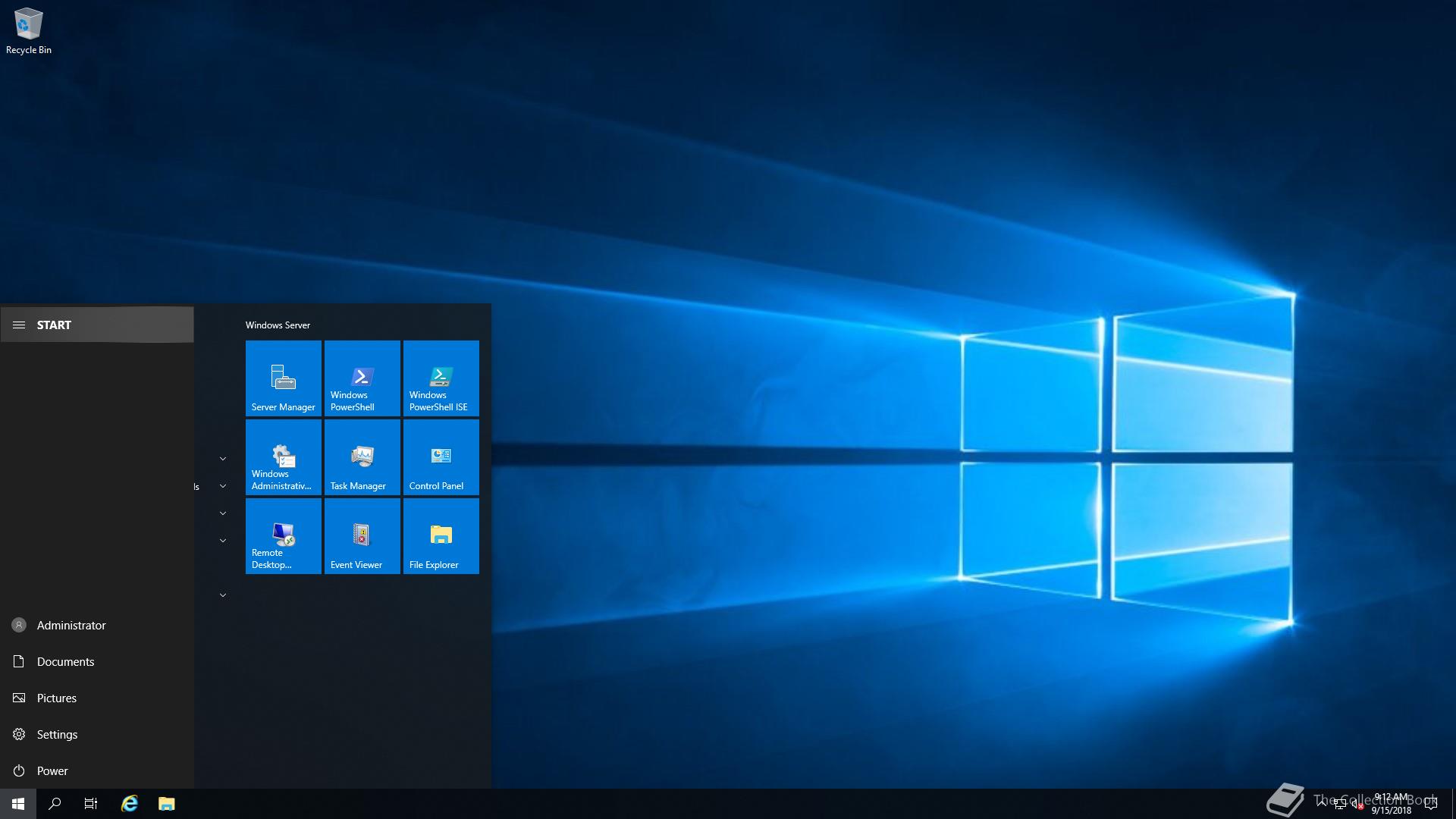Open the Administrator account options

(x=97, y=625)
